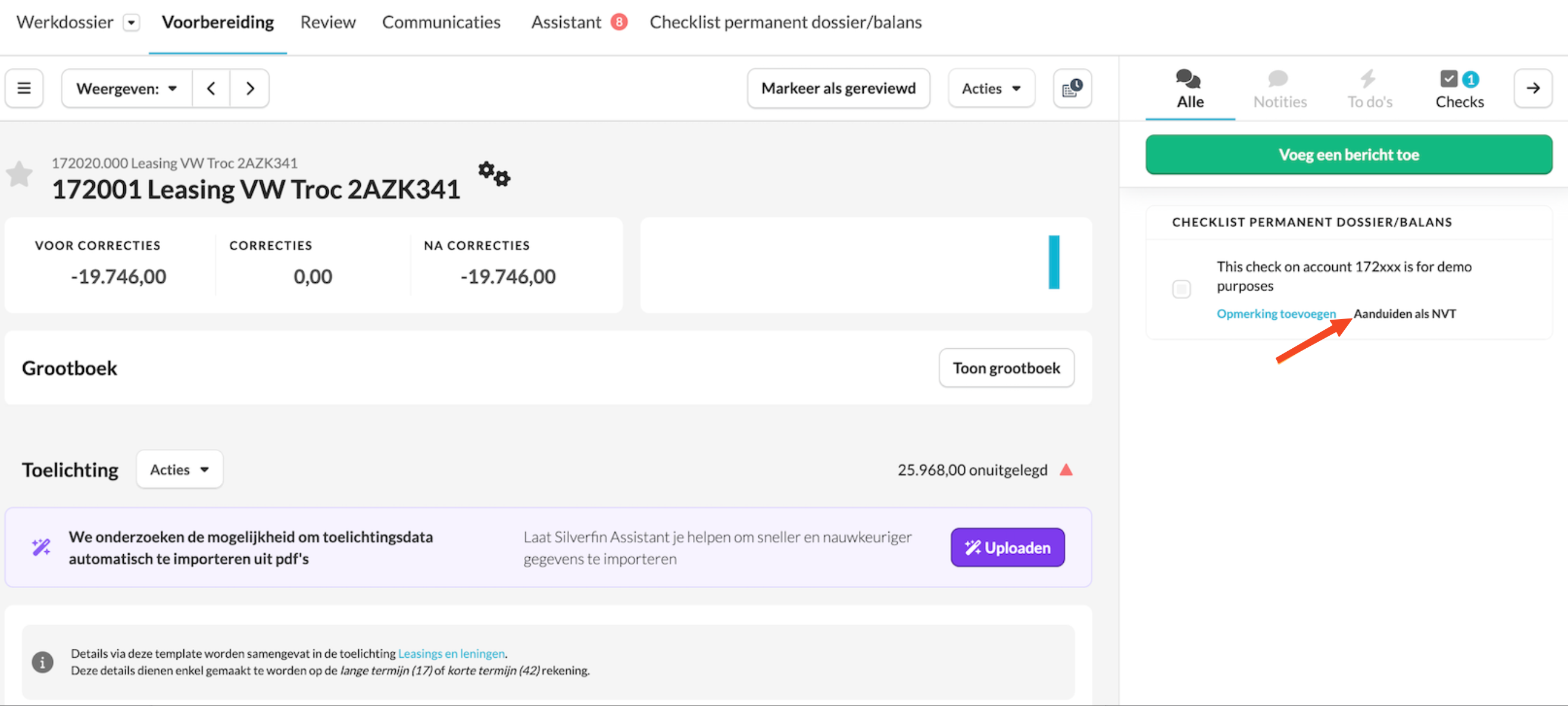Tick the demo purposes check checkbox

tap(1181, 289)
